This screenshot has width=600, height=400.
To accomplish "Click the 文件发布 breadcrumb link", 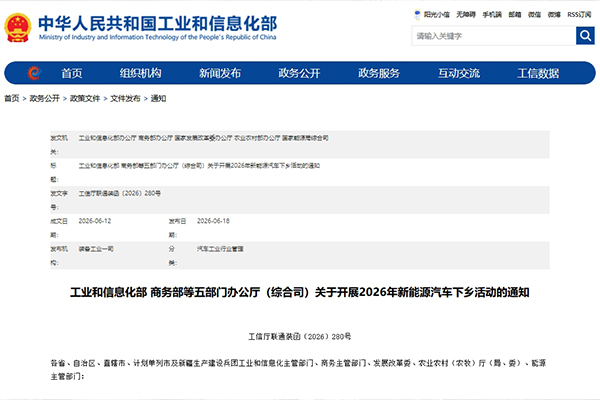I will 125,98.
